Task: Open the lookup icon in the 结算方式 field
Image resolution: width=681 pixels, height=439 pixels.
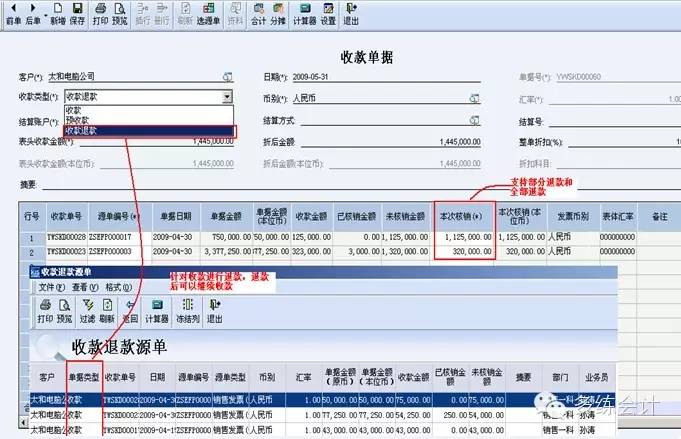Action: click(x=475, y=120)
